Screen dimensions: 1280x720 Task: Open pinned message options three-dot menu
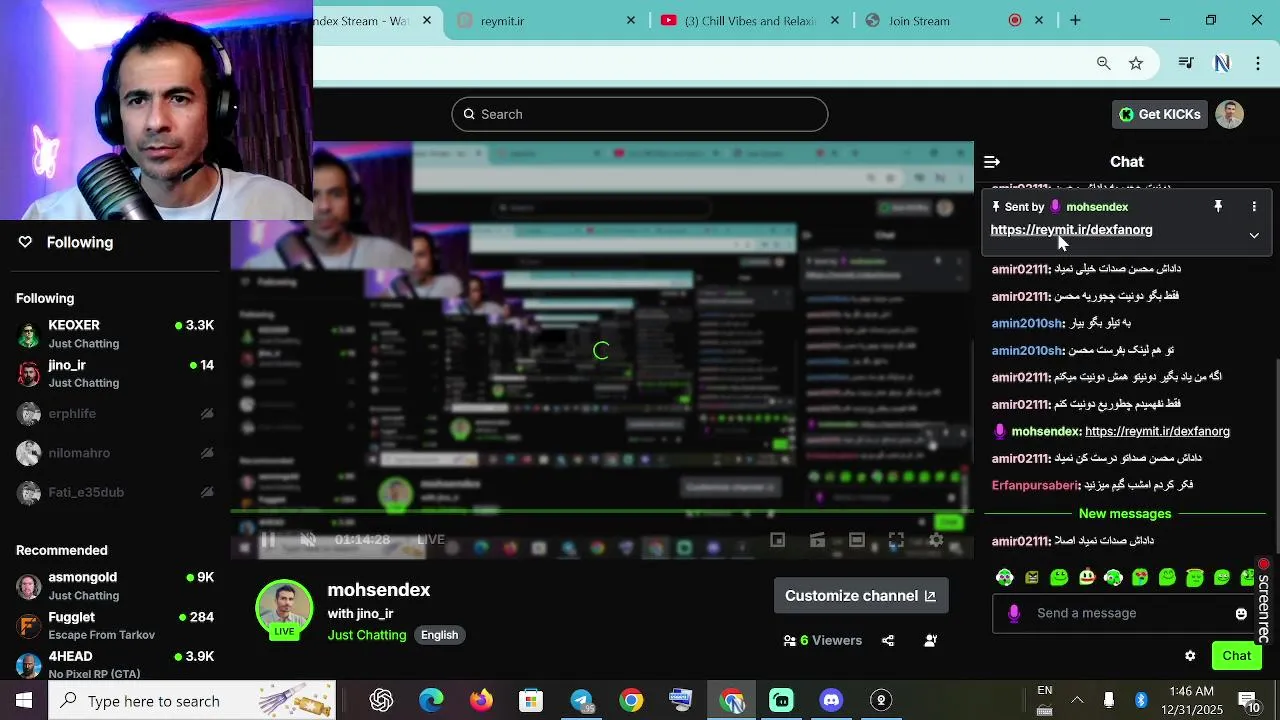tap(1254, 207)
